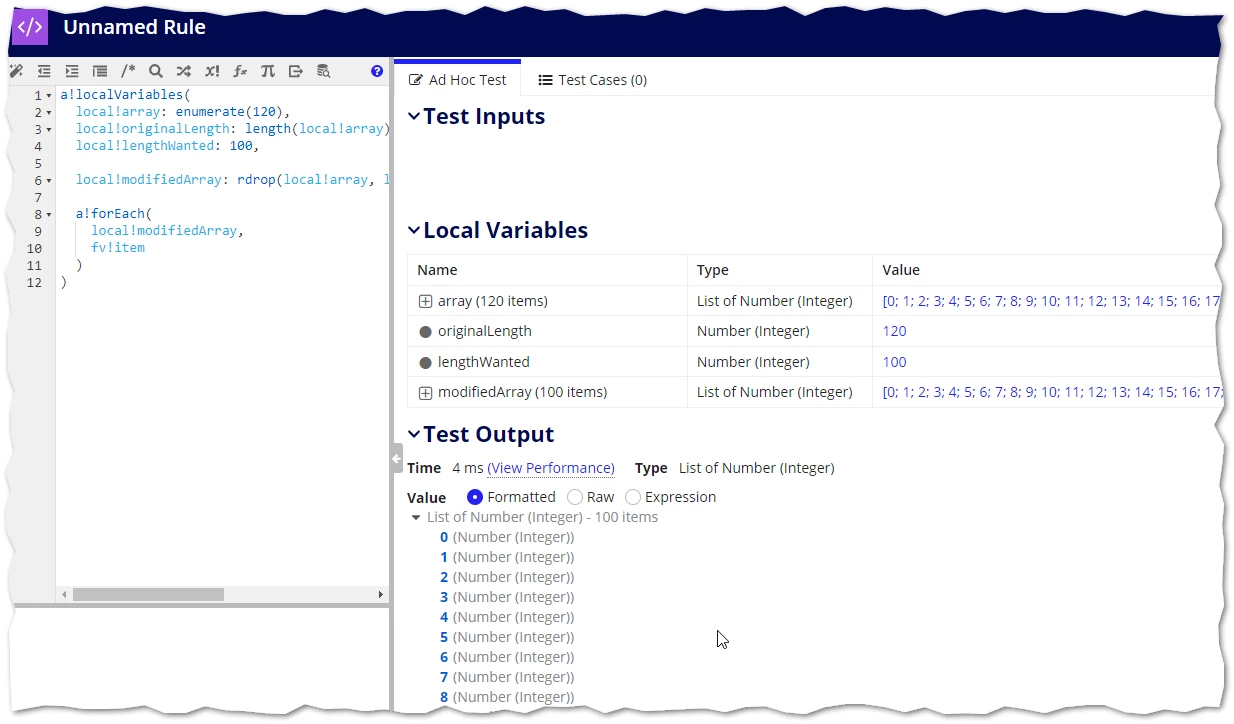Click the pi constant toolbar icon
This screenshot has height=724, width=1234.
[x=268, y=71]
